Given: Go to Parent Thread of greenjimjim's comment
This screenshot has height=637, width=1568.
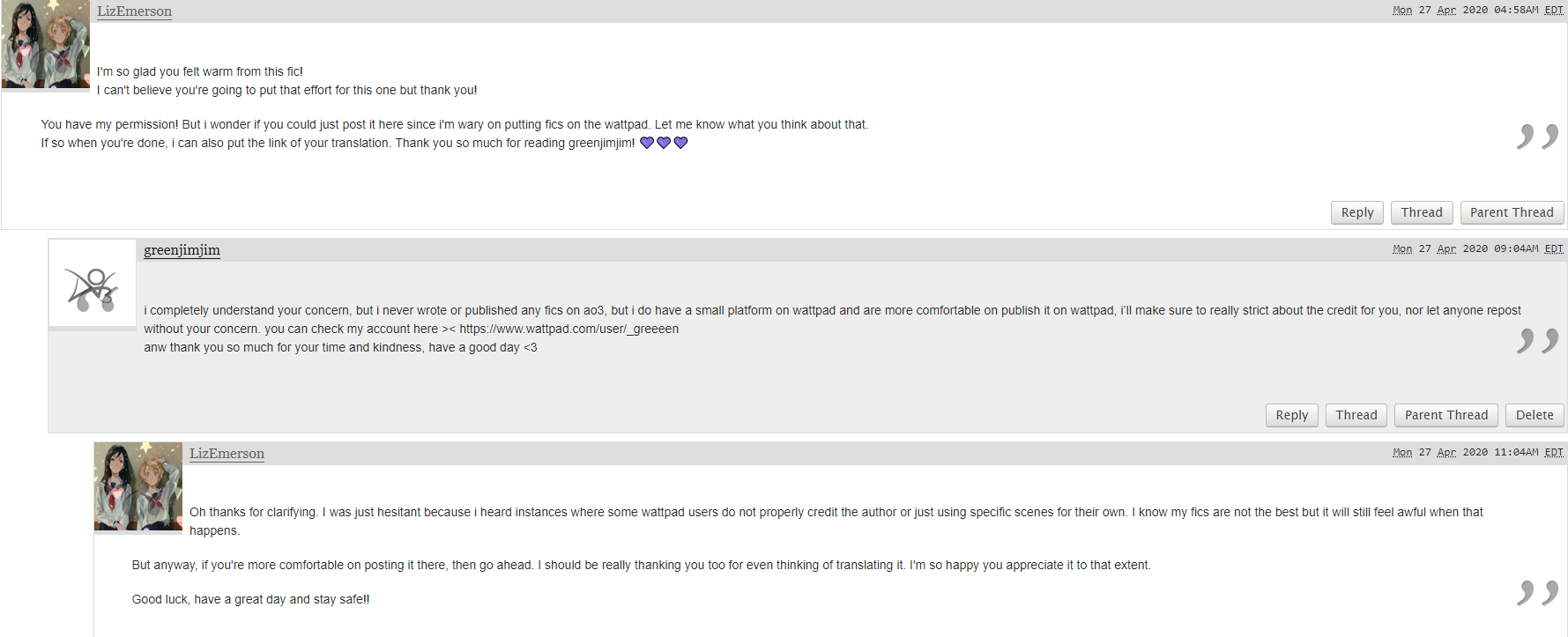Looking at the screenshot, I should tap(1446, 415).
